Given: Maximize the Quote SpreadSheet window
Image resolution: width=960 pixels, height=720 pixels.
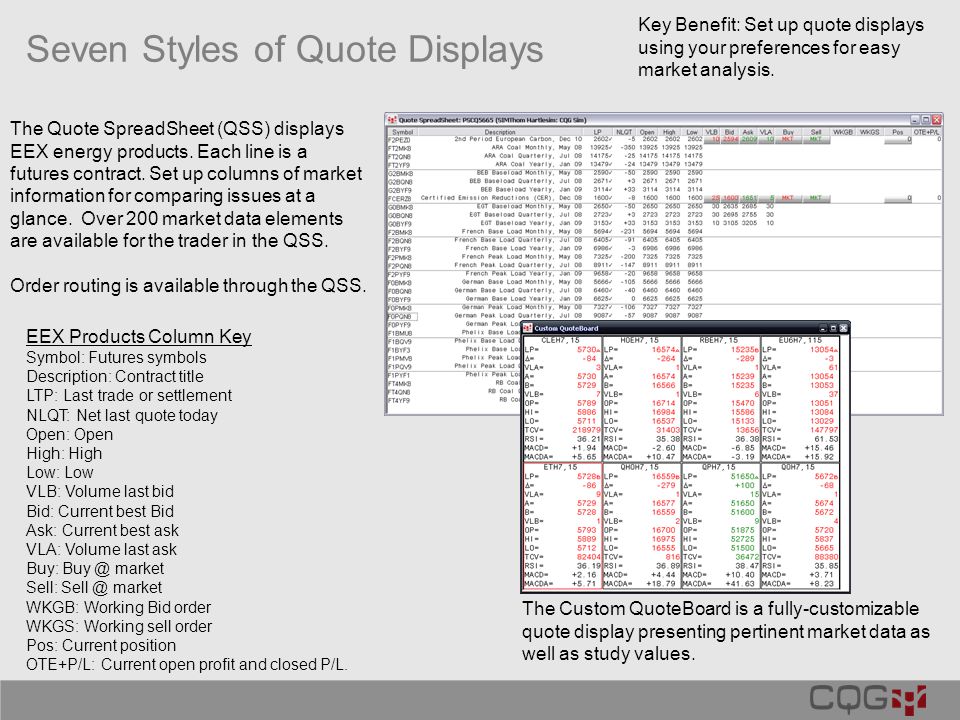Looking at the screenshot, I should coord(926,120).
